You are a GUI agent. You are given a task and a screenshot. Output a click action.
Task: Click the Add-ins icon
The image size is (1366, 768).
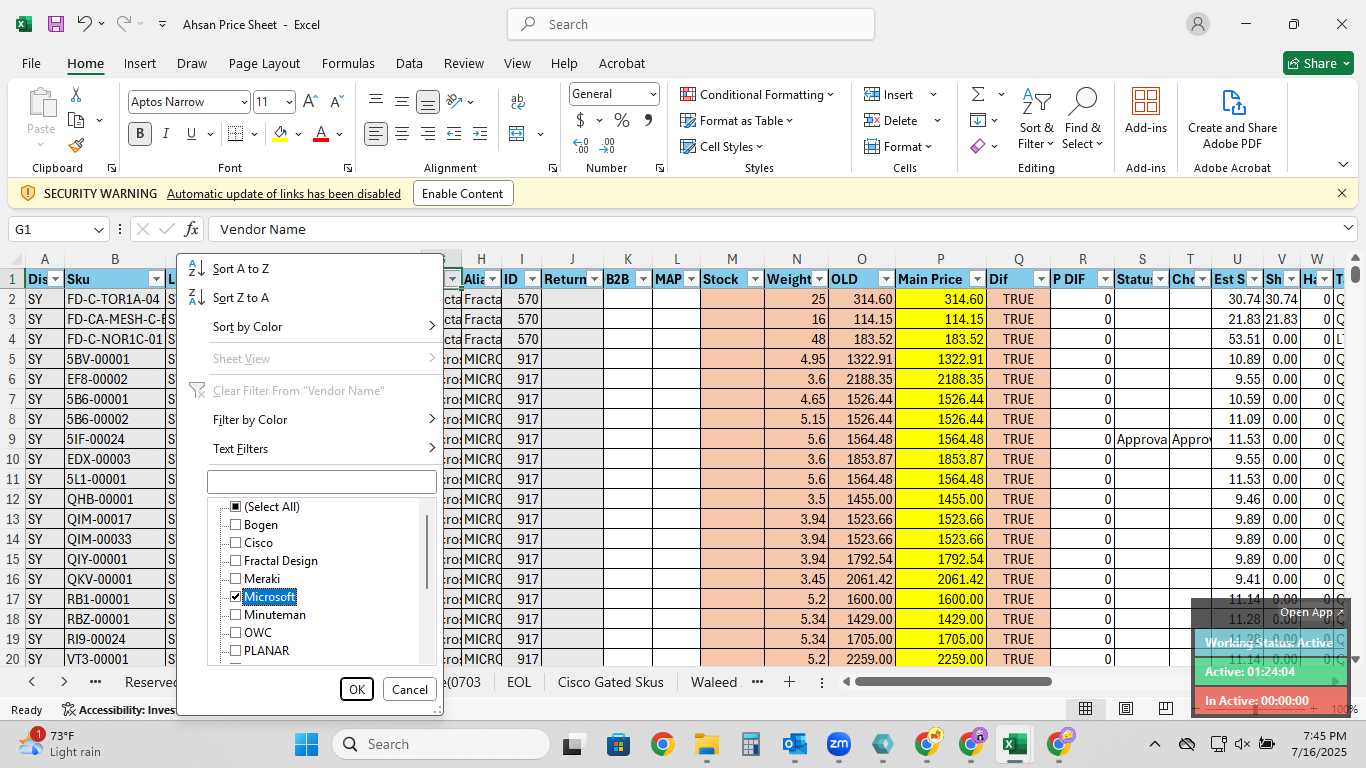(x=1146, y=110)
